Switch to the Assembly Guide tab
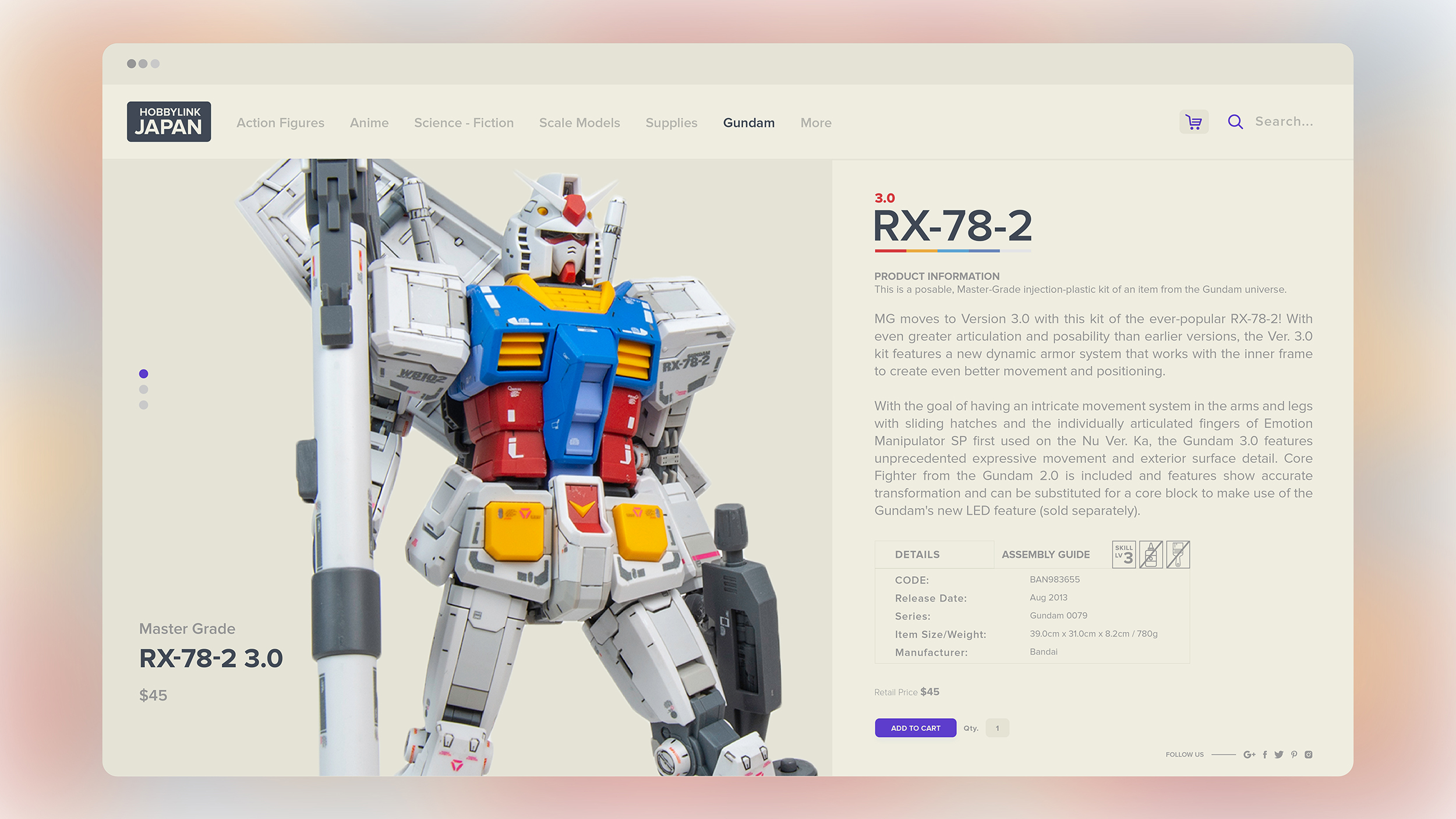The height and width of the screenshot is (819, 1456). (x=1046, y=555)
